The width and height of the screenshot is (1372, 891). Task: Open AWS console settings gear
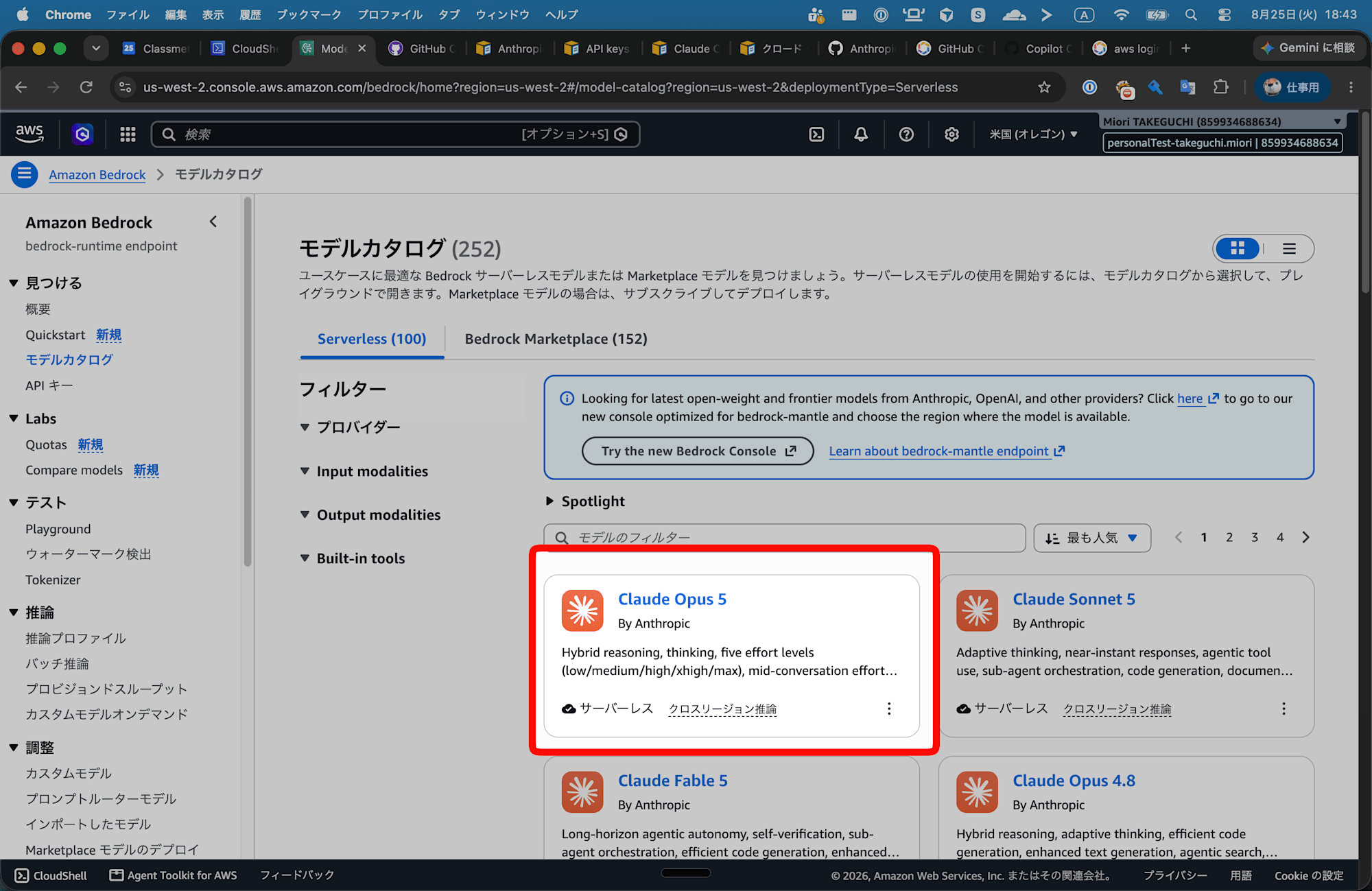(951, 134)
